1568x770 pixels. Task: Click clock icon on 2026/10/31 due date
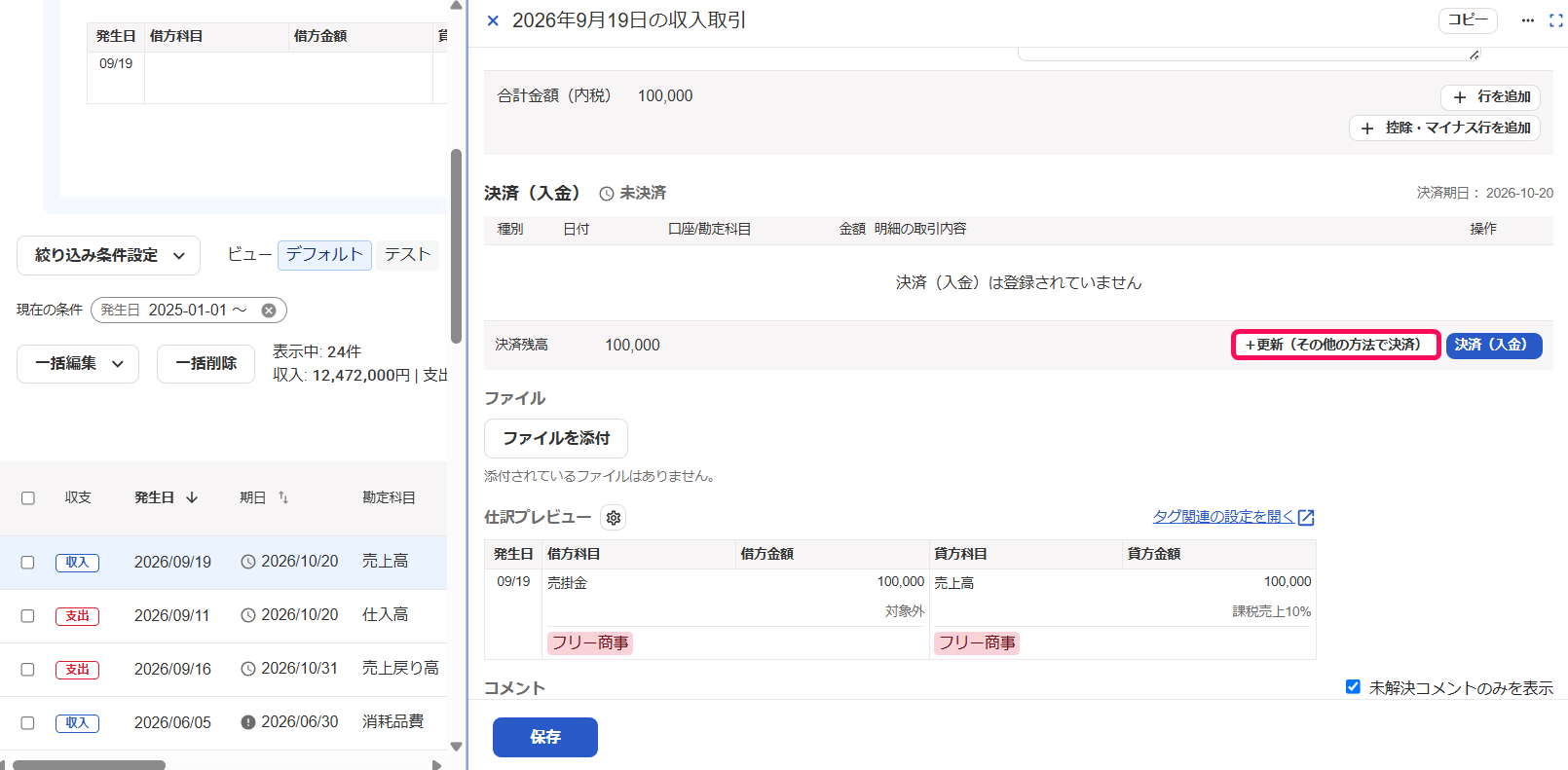pyautogui.click(x=248, y=669)
